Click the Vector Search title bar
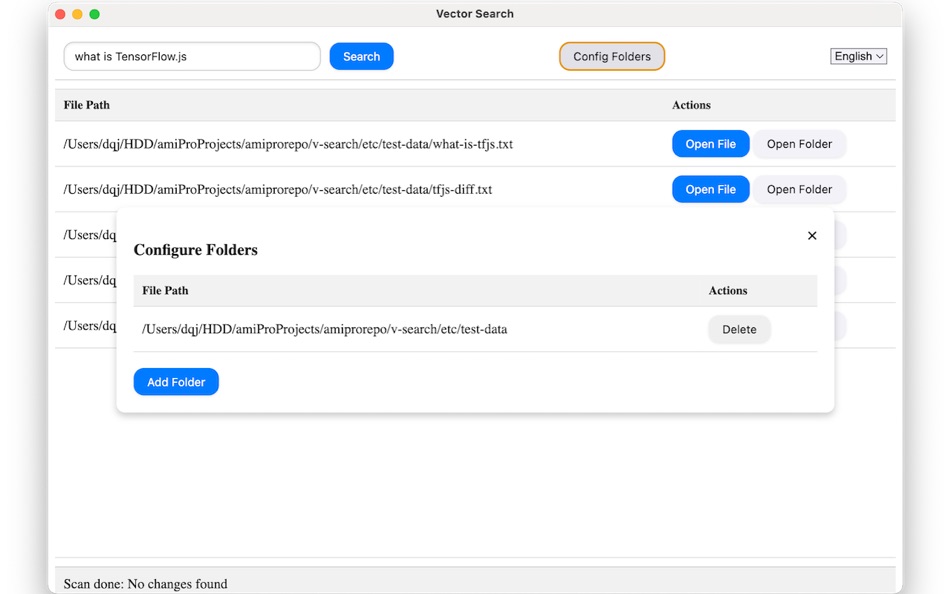This screenshot has width=950, height=594. tap(475, 14)
